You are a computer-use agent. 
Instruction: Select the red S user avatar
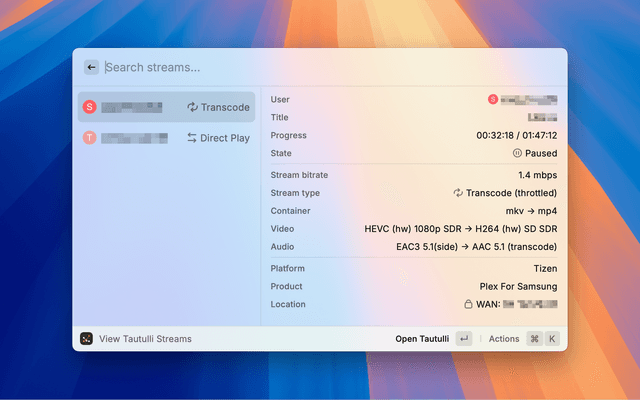tap(90, 107)
